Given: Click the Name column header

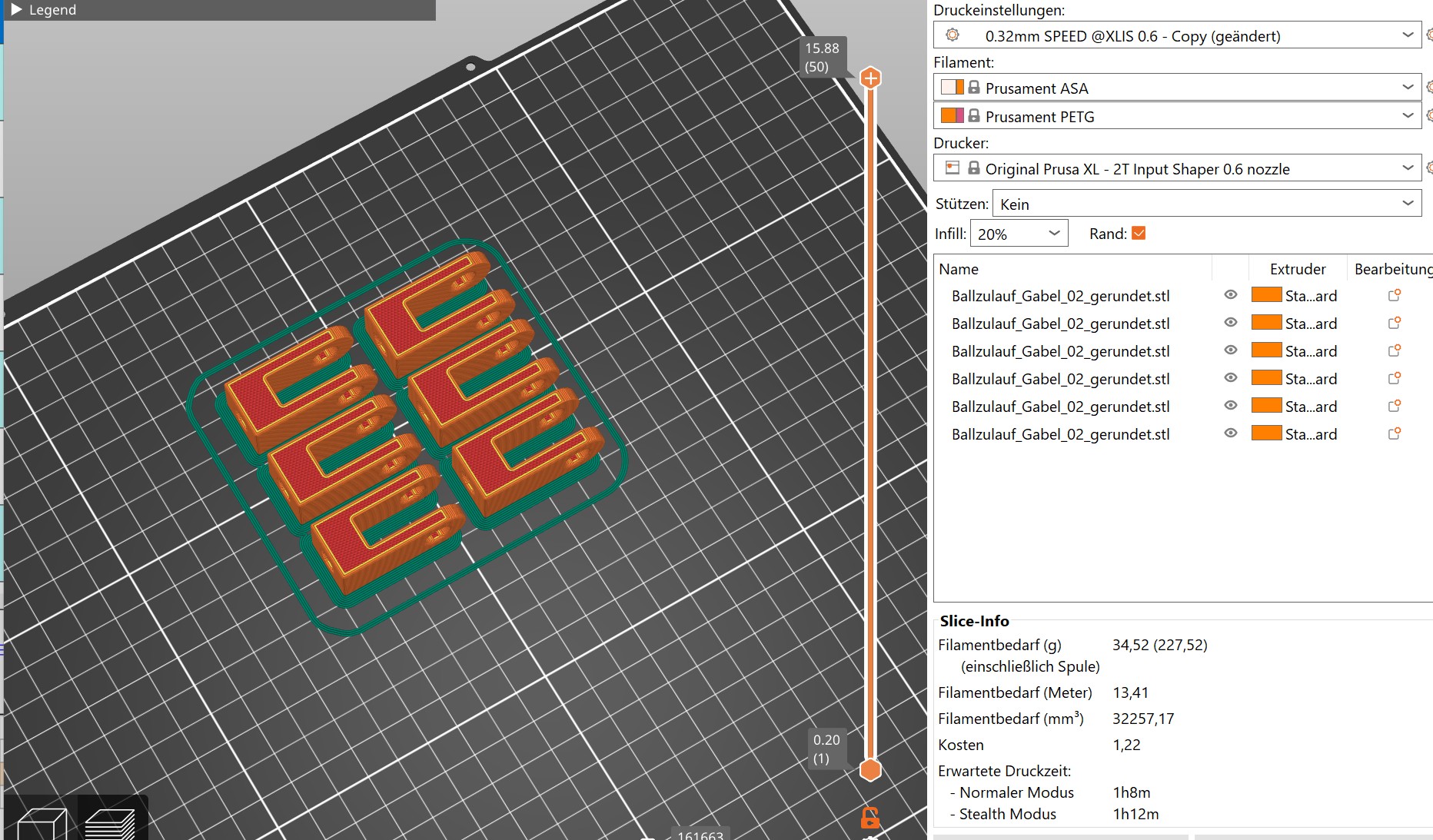Looking at the screenshot, I should coord(959,269).
